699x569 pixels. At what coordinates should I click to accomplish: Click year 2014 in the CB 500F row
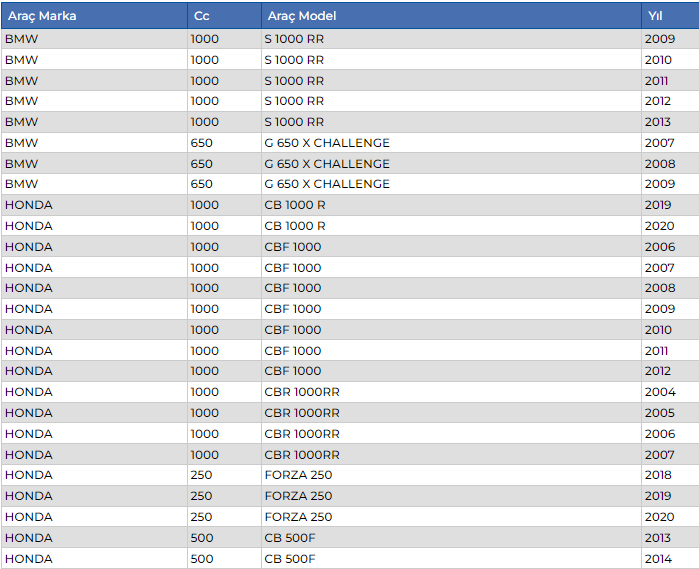[659, 559]
